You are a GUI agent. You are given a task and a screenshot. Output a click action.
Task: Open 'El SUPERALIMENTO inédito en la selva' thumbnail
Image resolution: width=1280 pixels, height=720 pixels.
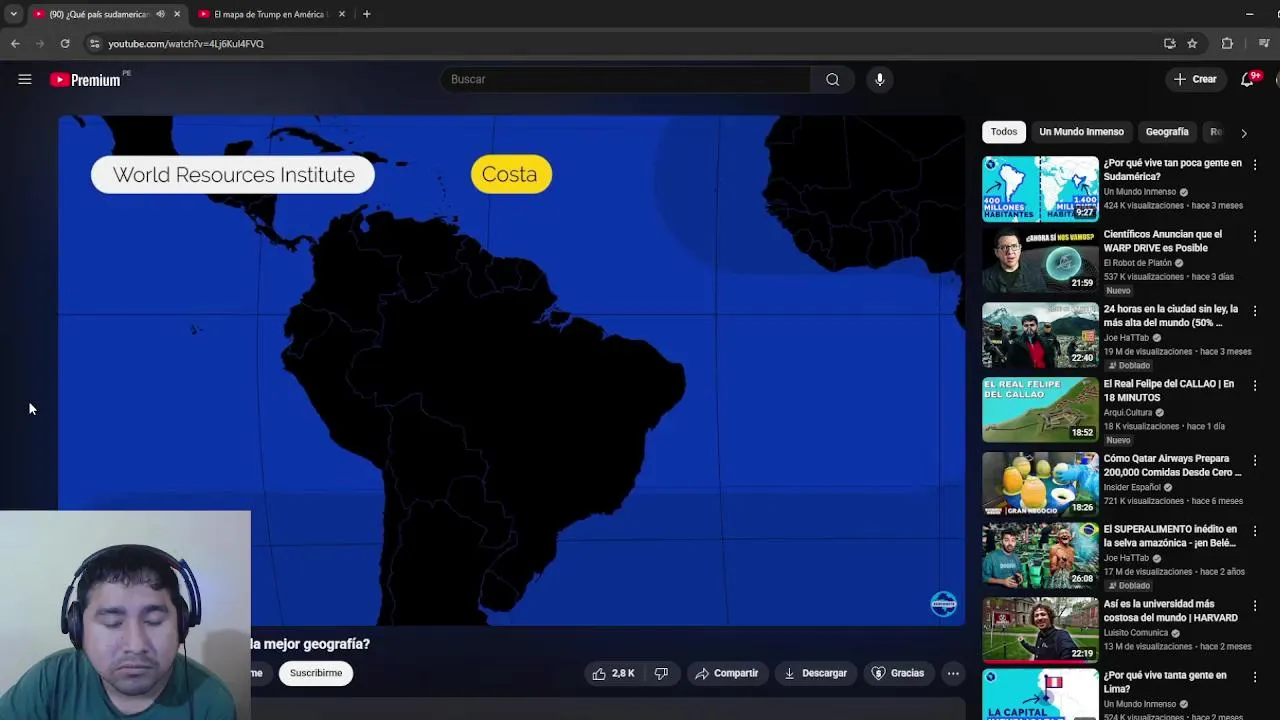(x=1040, y=554)
